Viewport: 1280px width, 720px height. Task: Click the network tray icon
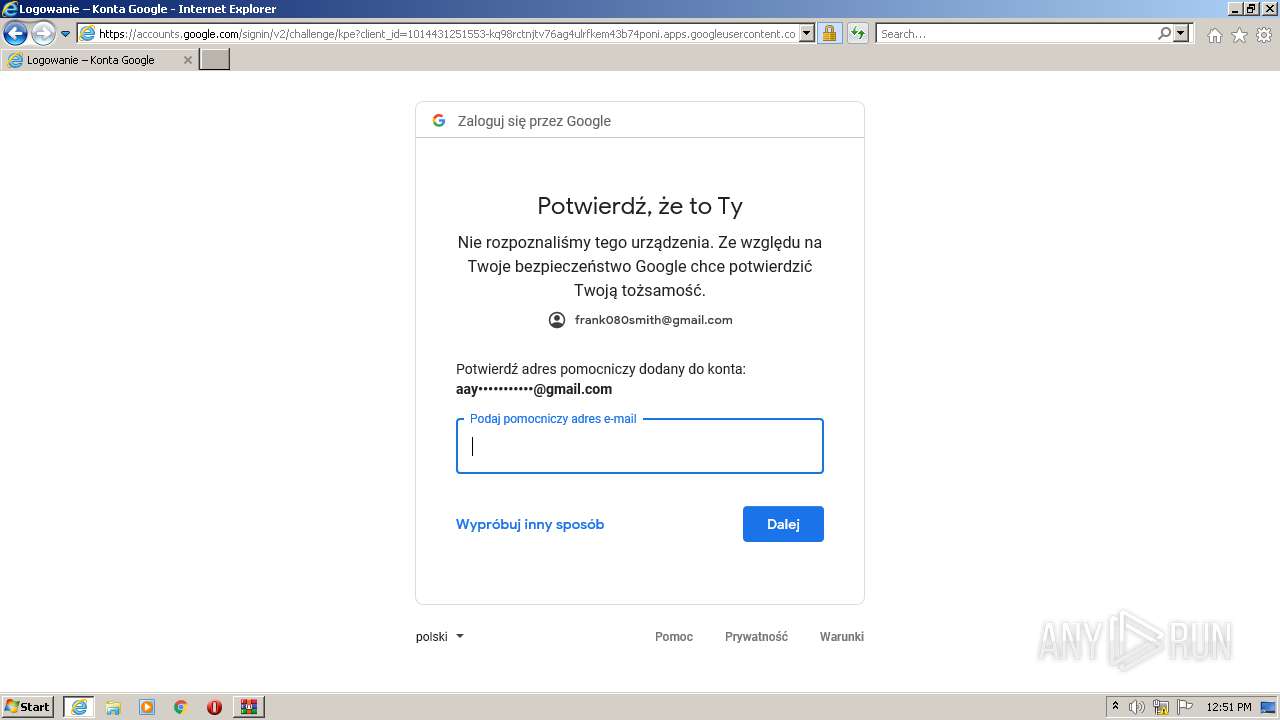click(x=1161, y=707)
